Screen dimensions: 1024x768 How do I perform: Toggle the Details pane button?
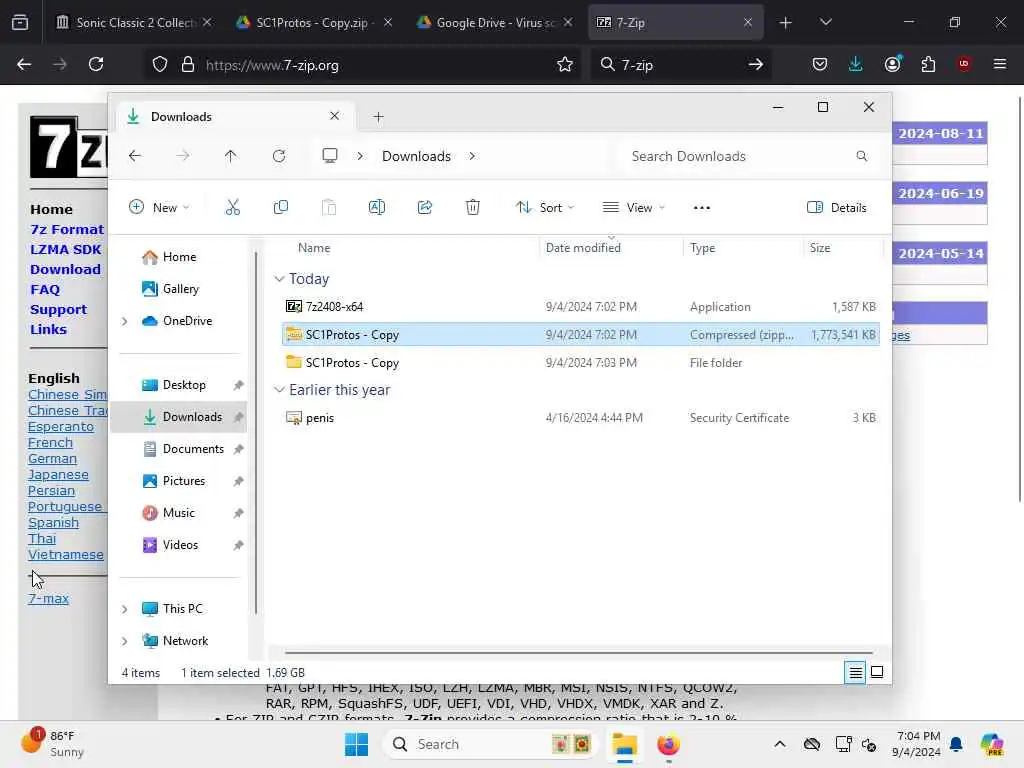[837, 208]
